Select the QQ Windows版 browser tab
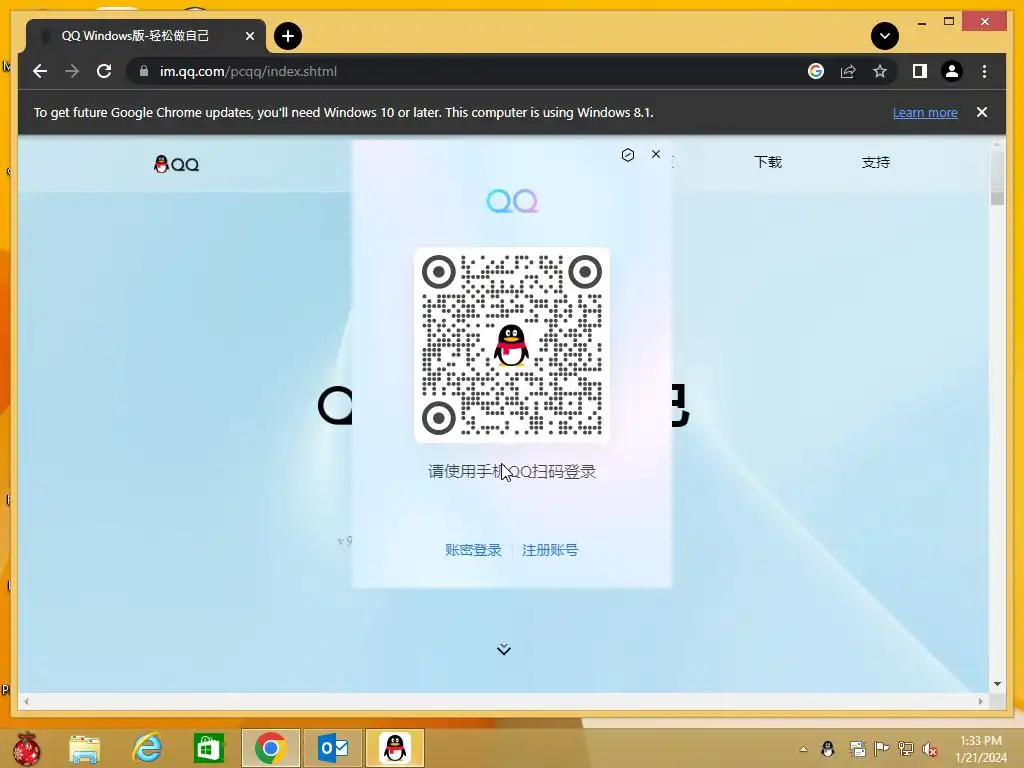Image resolution: width=1024 pixels, height=768 pixels. point(146,36)
